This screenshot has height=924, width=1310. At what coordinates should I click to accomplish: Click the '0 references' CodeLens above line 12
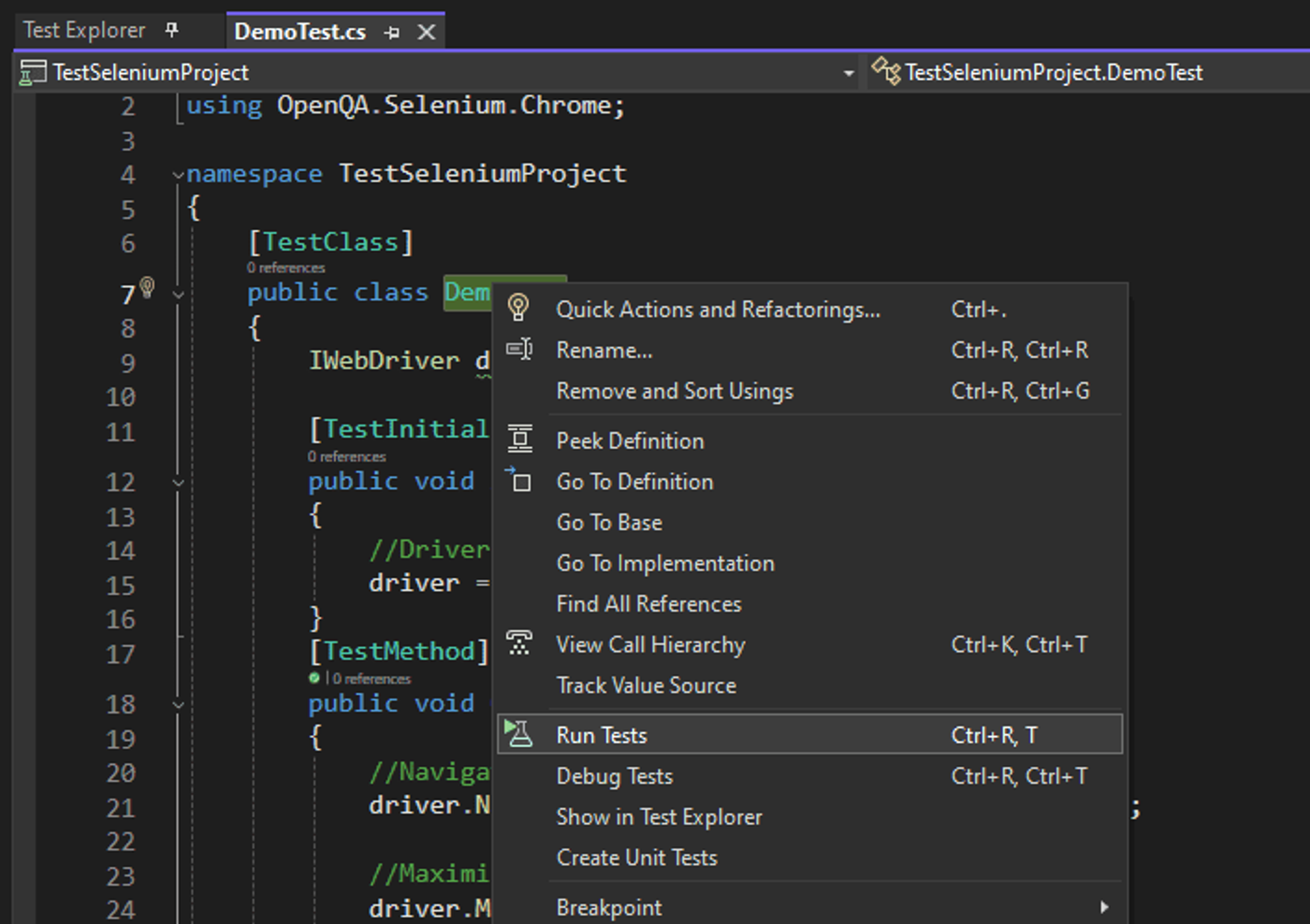click(346, 457)
